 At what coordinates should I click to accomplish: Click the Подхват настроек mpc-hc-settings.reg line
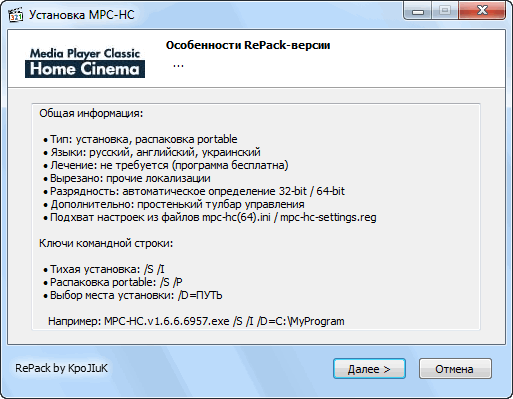[x=210, y=217]
